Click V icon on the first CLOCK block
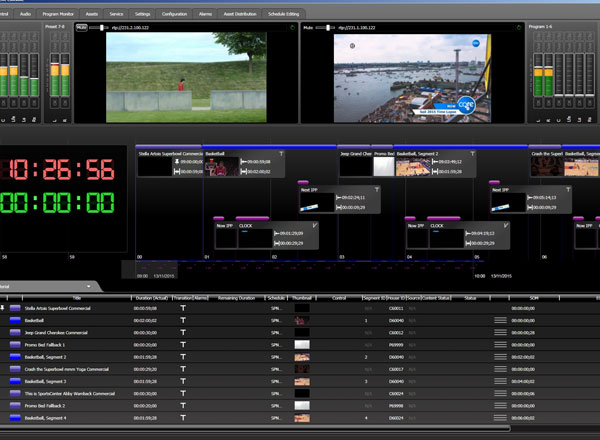 (315, 226)
